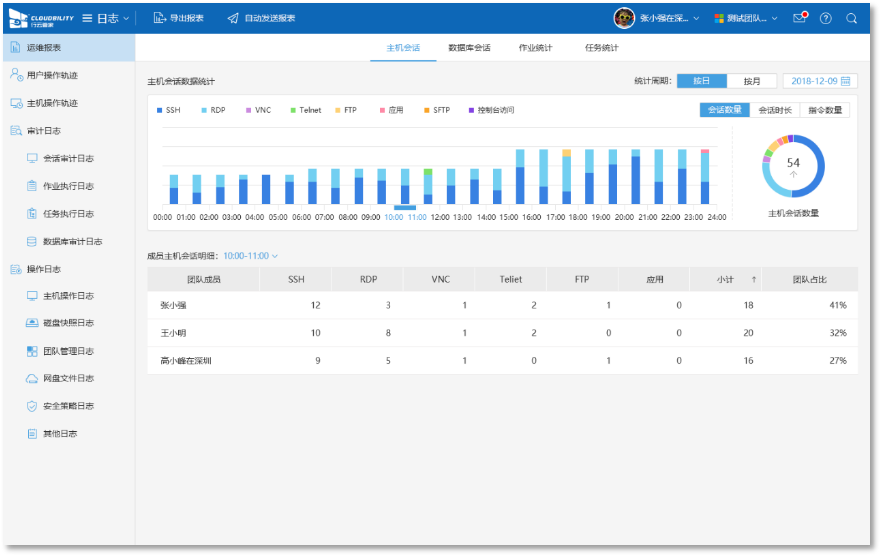Image resolution: width=881 pixels, height=556 pixels.
Task: Switch statistics period to 按月
Action: point(752,81)
